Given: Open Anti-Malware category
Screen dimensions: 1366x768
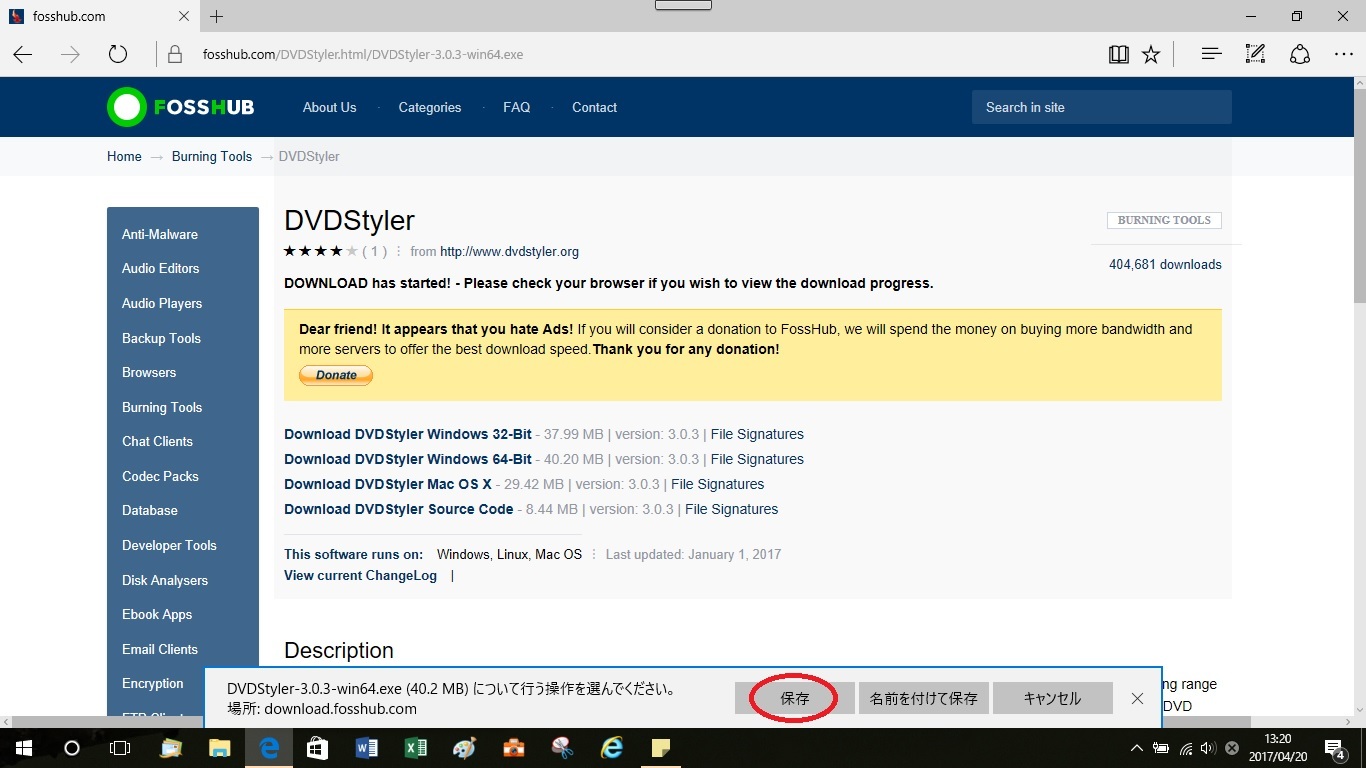Looking at the screenshot, I should (160, 234).
